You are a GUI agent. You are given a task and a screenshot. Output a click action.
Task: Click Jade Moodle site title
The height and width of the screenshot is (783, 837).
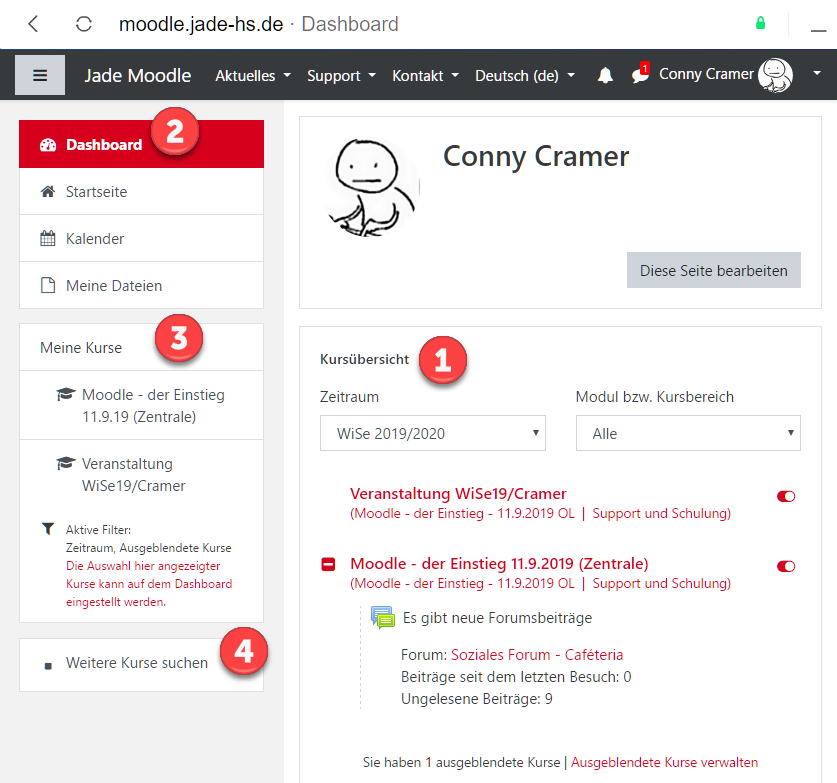(138, 75)
